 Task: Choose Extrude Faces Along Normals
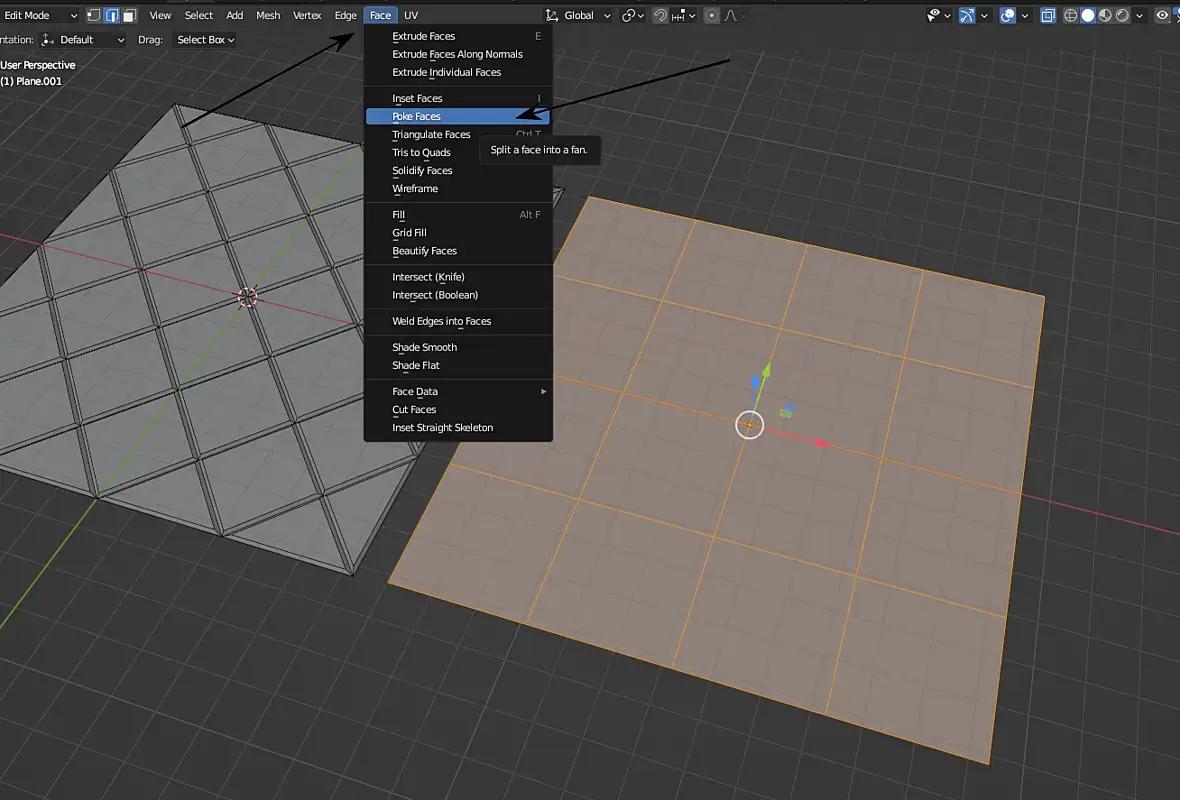458,54
